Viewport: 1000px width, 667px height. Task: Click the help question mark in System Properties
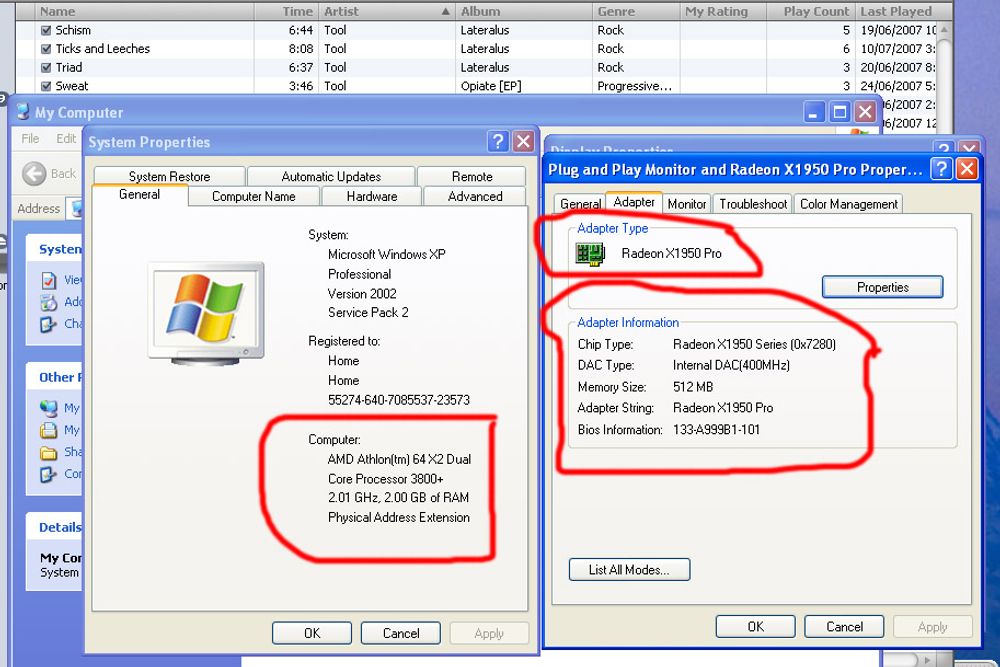497,141
